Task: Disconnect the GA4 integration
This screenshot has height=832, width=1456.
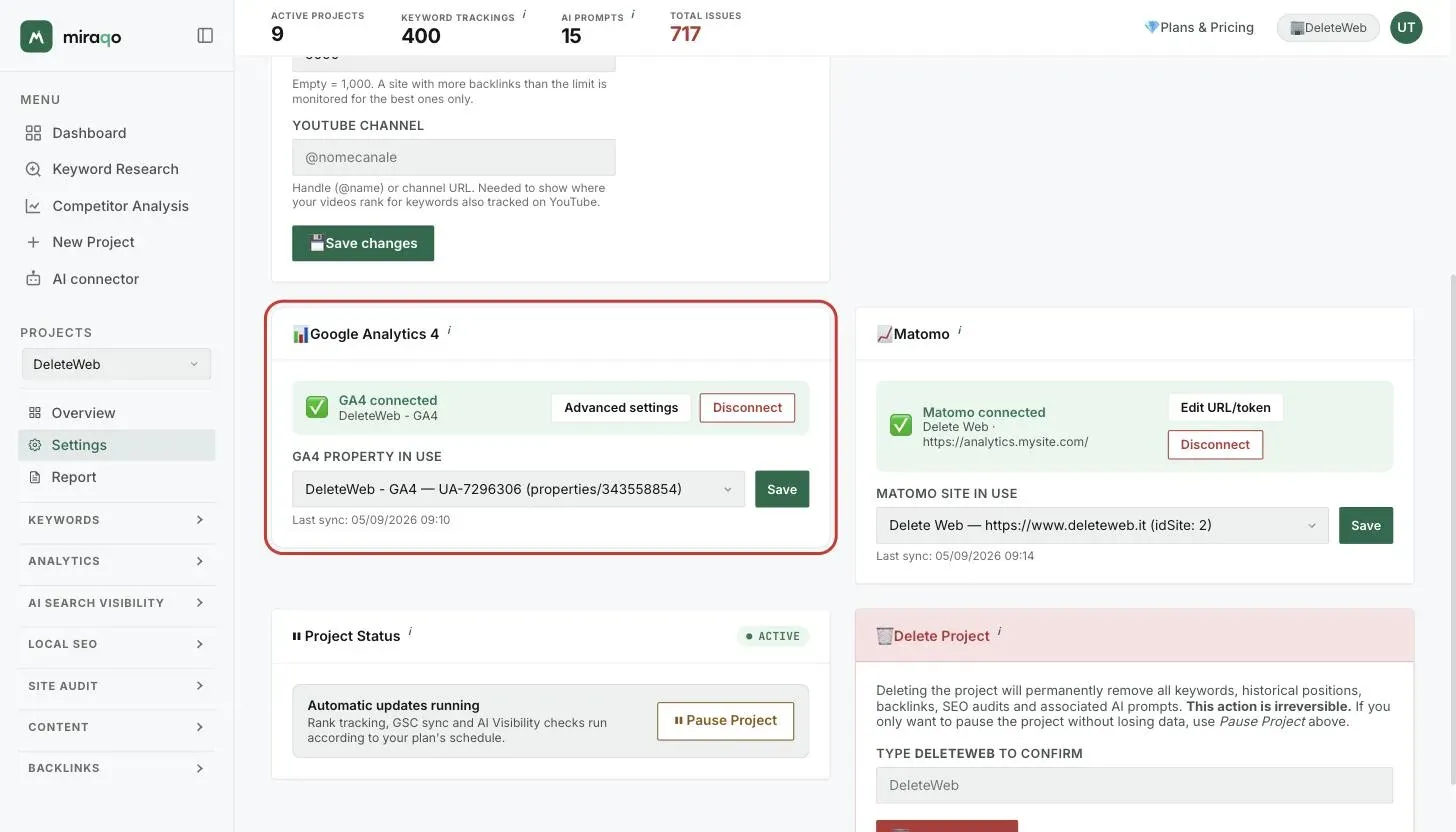Action: pyautogui.click(x=747, y=407)
